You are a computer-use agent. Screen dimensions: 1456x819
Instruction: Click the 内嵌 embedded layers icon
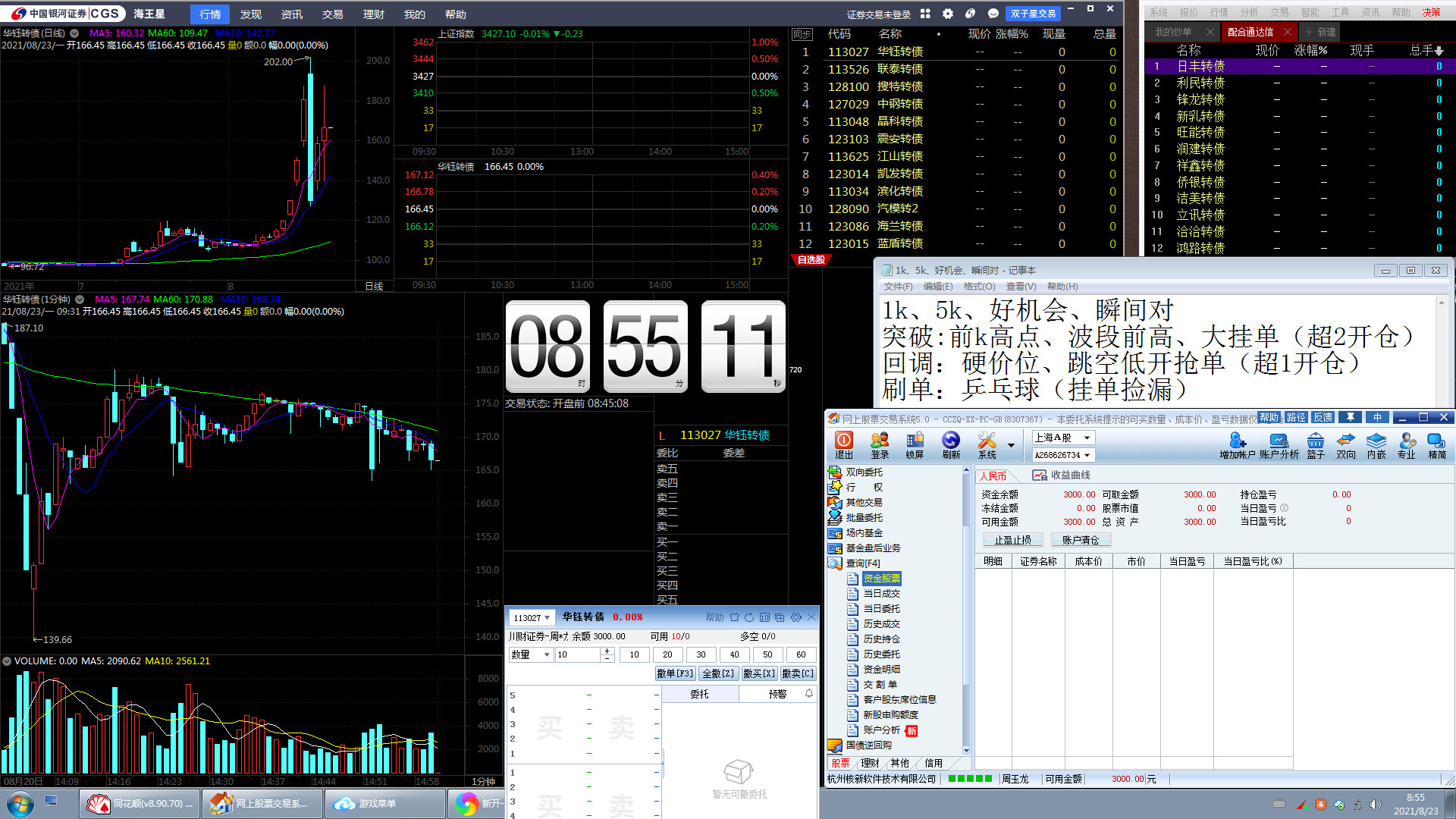[1376, 445]
